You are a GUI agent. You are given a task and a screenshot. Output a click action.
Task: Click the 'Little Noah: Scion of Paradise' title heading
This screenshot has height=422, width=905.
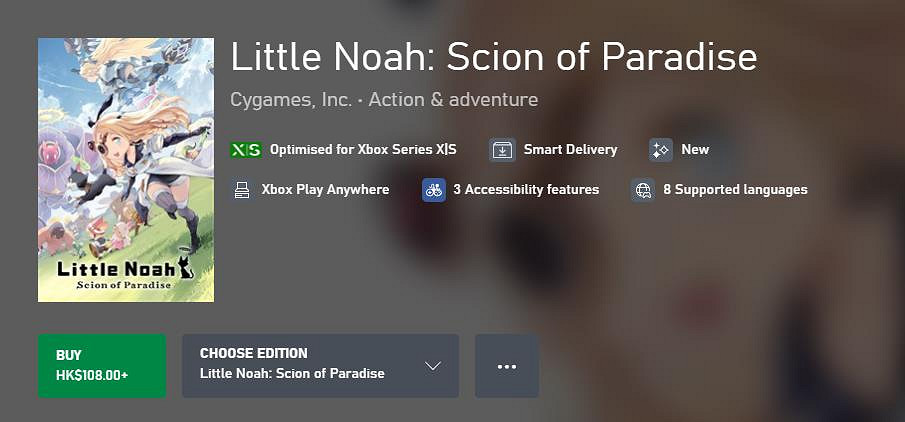click(x=494, y=57)
